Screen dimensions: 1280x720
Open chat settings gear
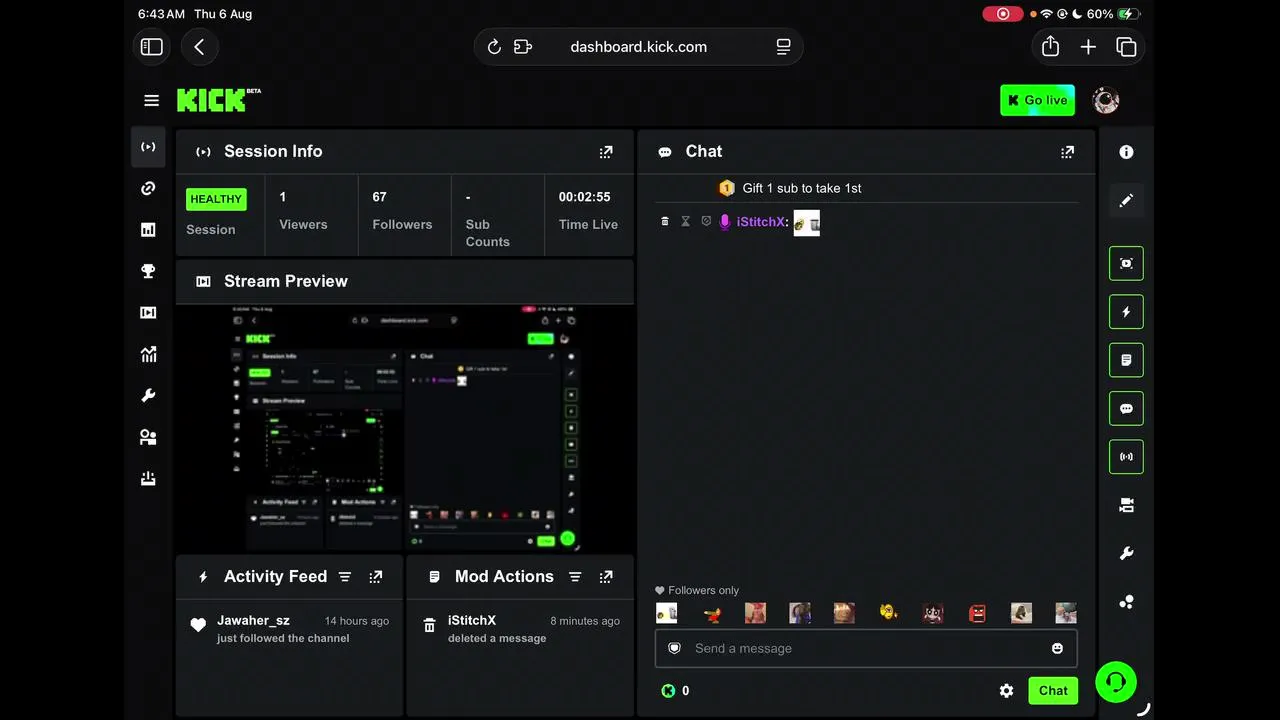1007,691
